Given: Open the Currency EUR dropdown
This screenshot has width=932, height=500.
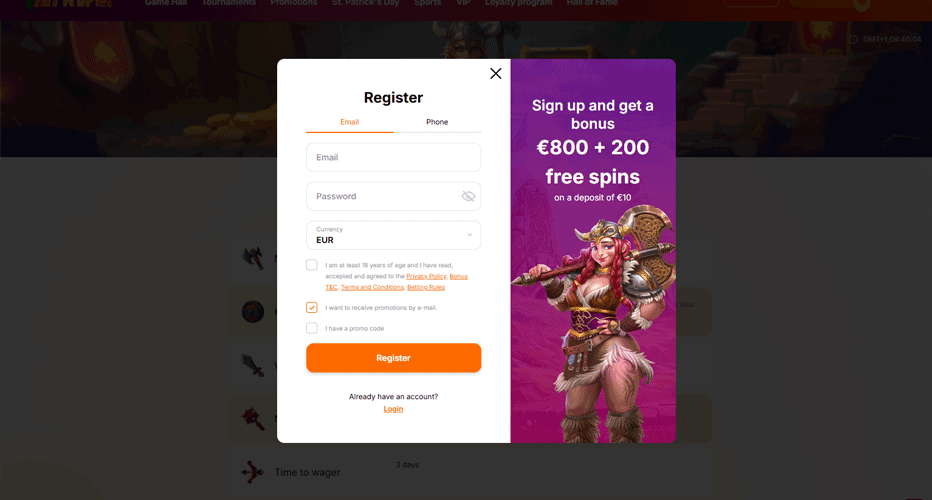Looking at the screenshot, I should click(x=393, y=235).
